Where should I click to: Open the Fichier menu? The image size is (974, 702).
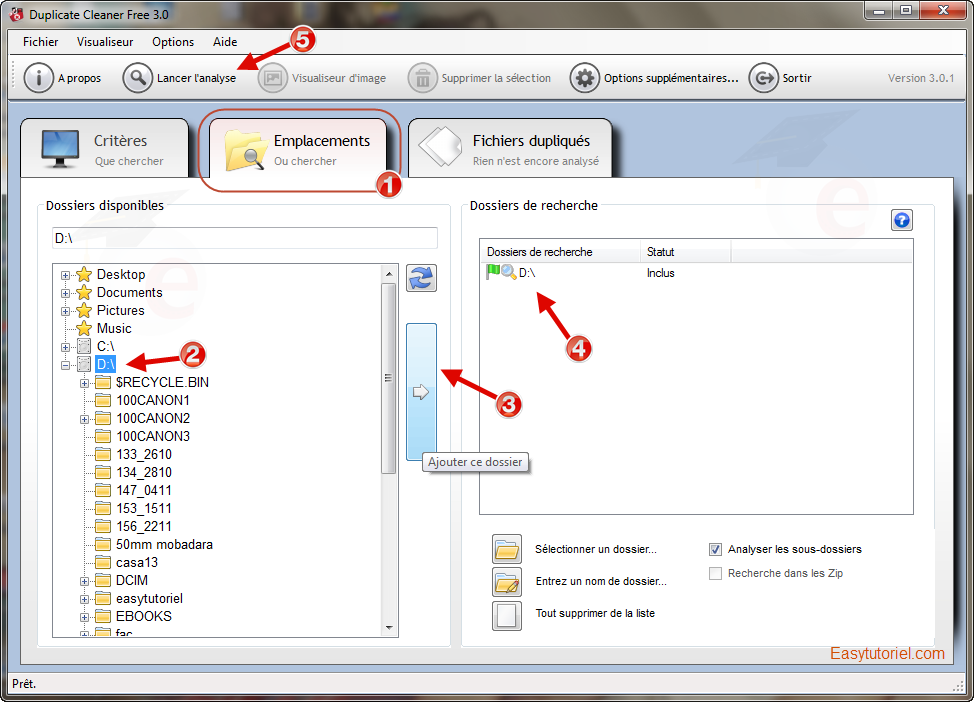coord(40,42)
